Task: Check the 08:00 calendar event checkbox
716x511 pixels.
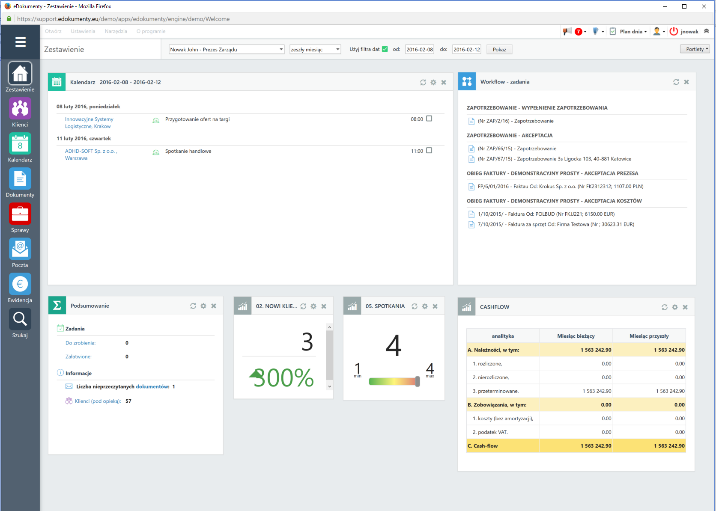Action: 429,119
